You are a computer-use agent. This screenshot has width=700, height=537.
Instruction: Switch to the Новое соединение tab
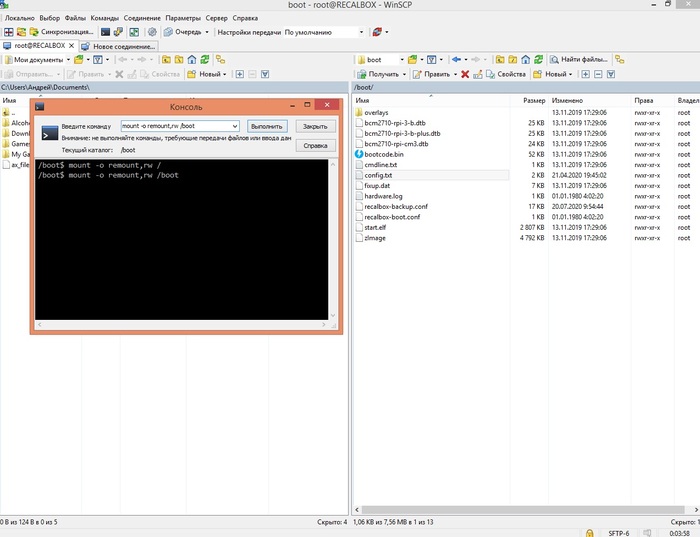click(x=119, y=46)
